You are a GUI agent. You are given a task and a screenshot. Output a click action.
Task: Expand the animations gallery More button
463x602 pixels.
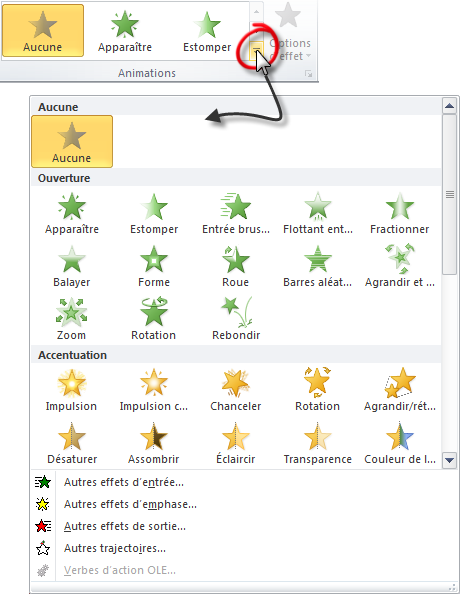[x=256, y=50]
